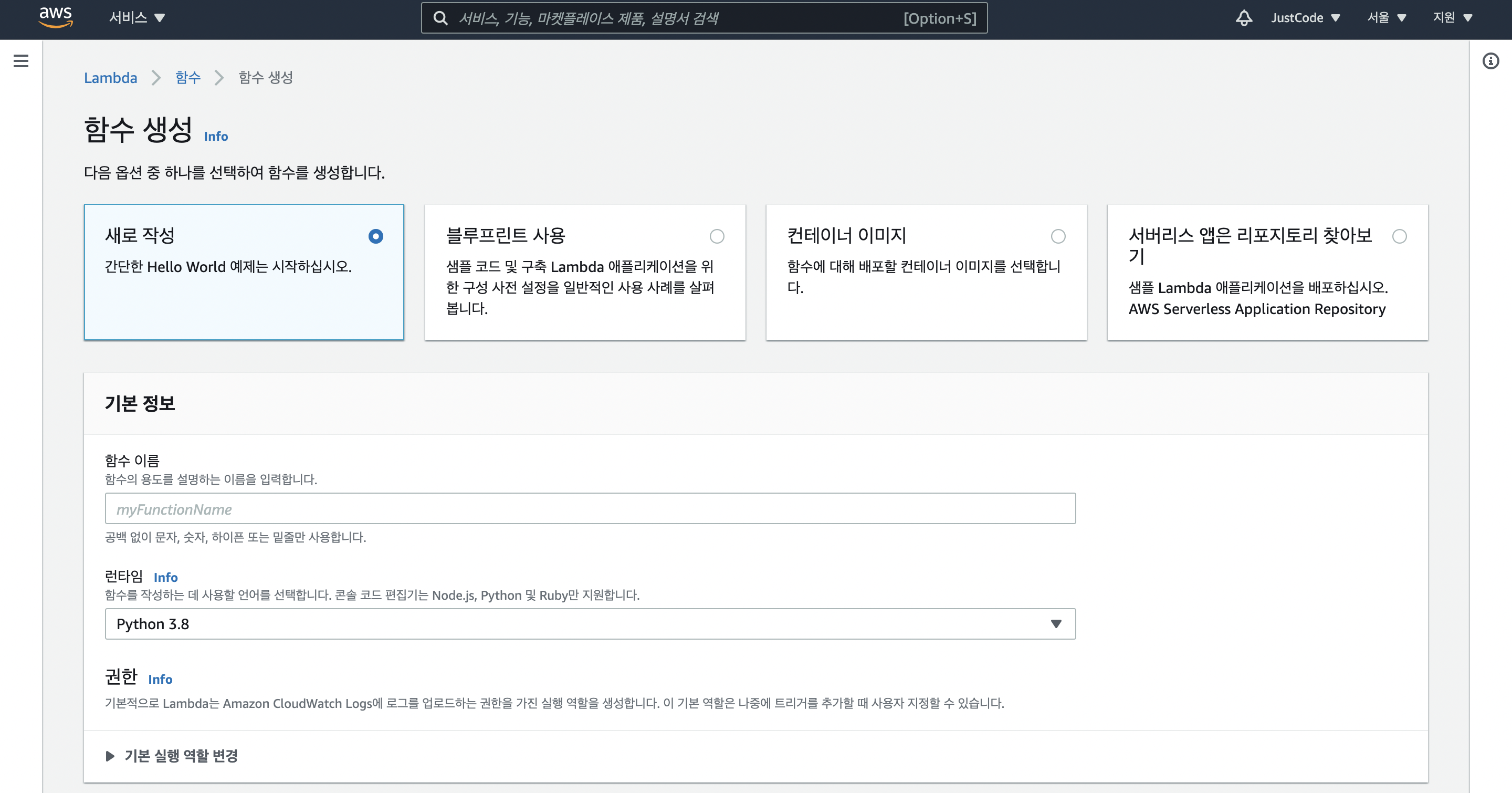Select the 컨테이너 이미지 radio button
The height and width of the screenshot is (793, 1512).
pyautogui.click(x=1058, y=236)
